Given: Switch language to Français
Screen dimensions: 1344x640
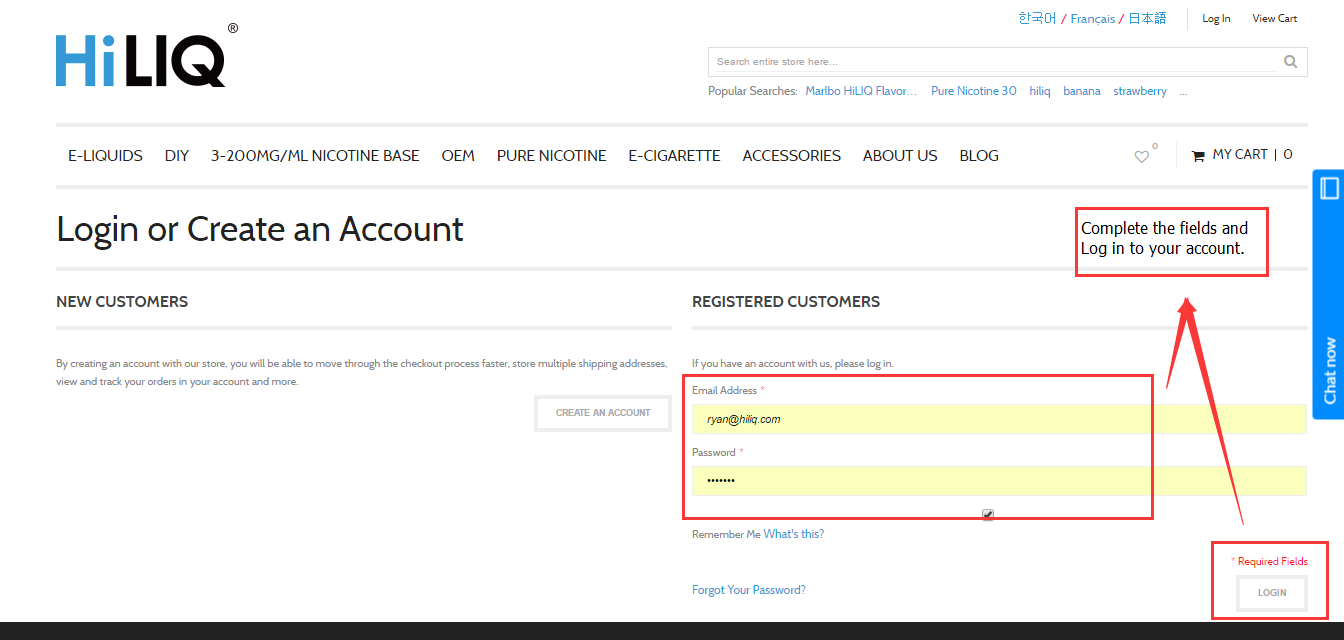Looking at the screenshot, I should (x=1092, y=18).
